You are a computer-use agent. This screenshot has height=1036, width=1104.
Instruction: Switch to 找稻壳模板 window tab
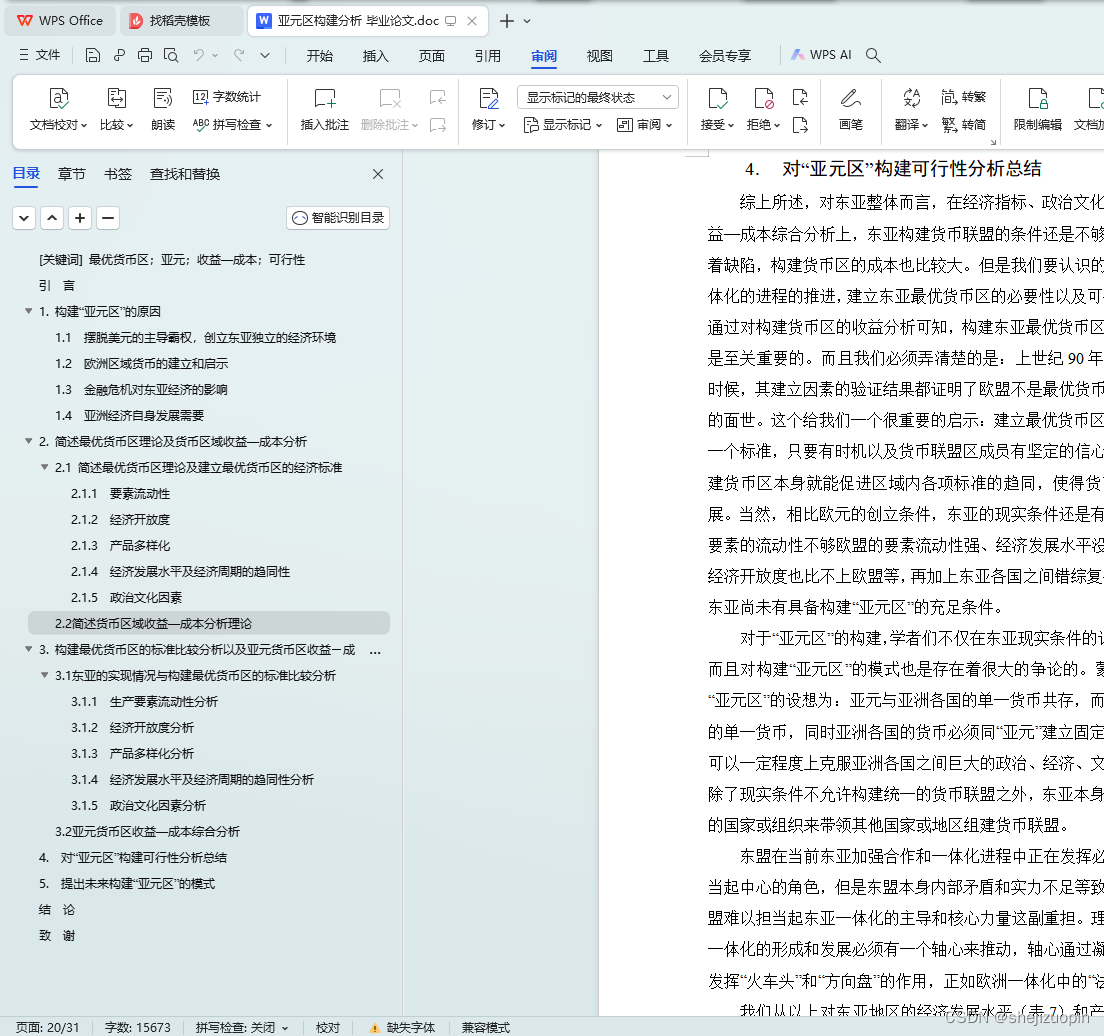(180, 21)
